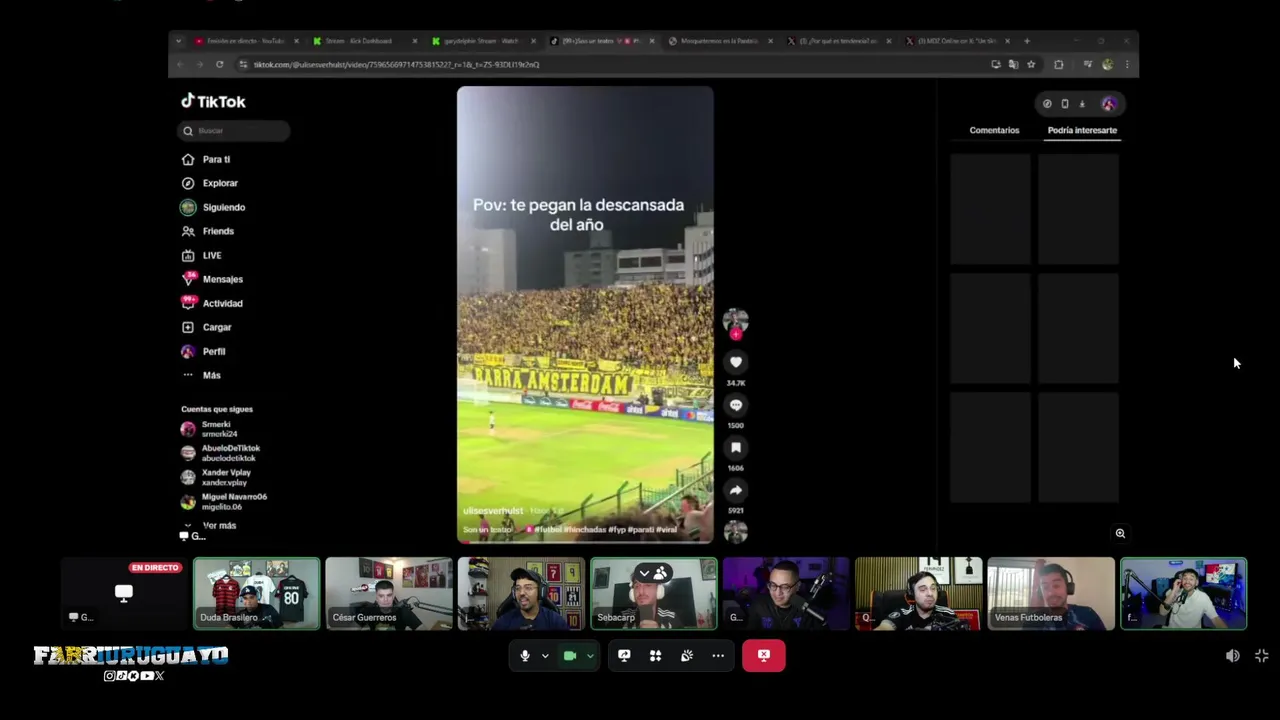Open Chrome three-dot menu

(x=1127, y=64)
